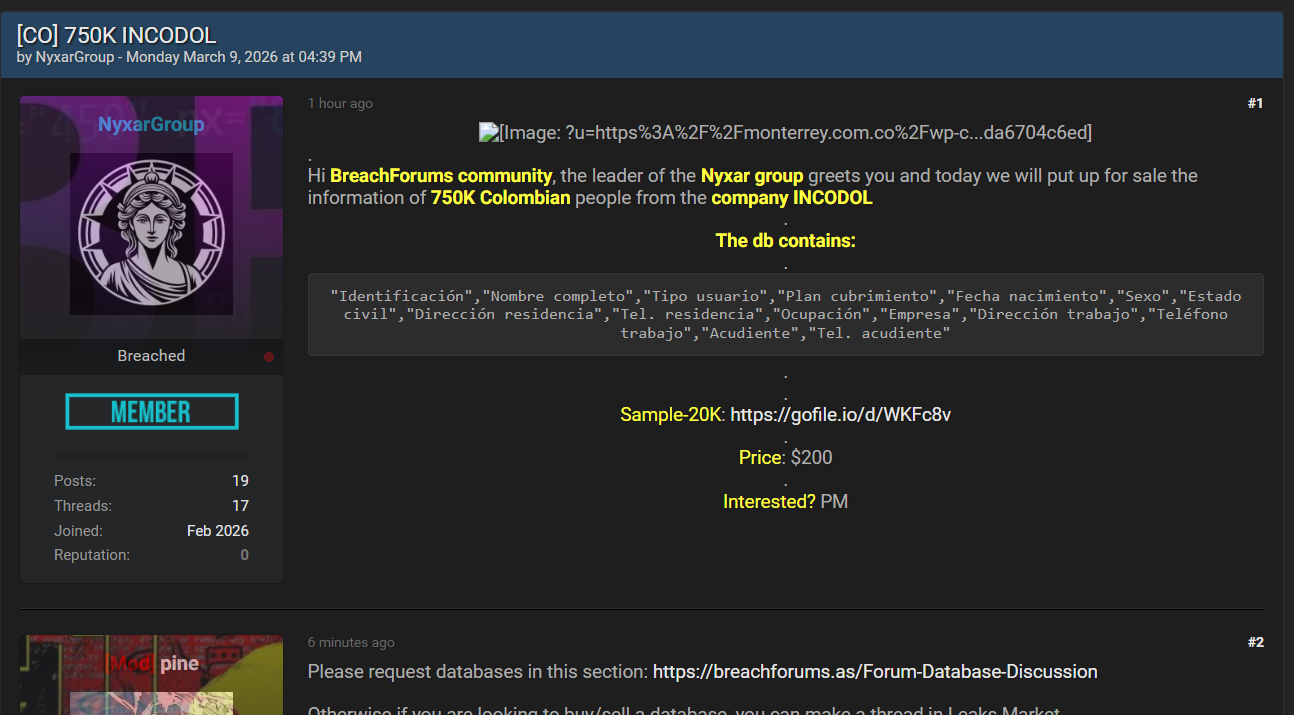Click the '6 minutes ago' timestamp
This screenshot has height=715, width=1294.
click(x=351, y=643)
